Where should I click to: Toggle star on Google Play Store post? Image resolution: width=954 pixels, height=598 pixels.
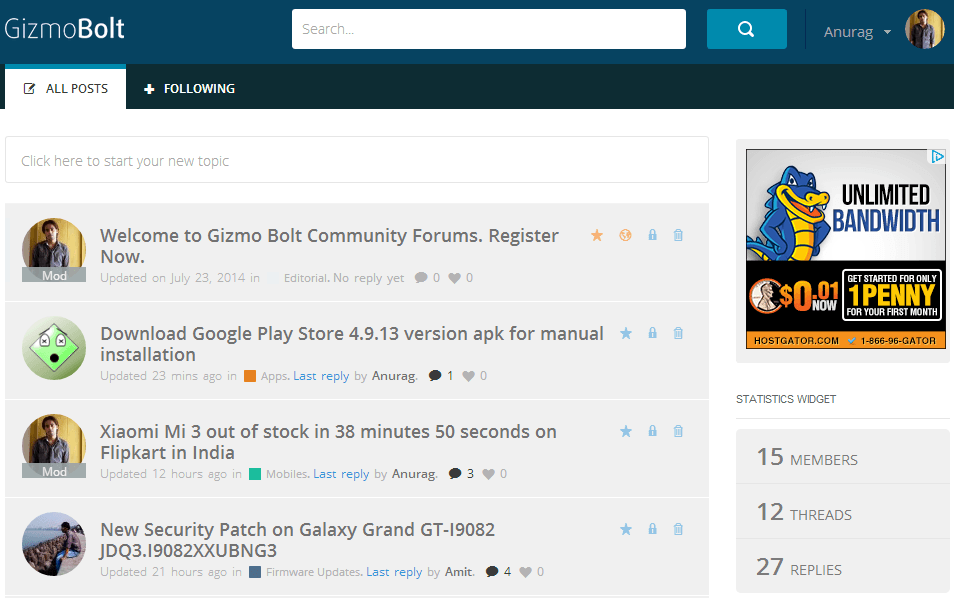pyautogui.click(x=625, y=333)
